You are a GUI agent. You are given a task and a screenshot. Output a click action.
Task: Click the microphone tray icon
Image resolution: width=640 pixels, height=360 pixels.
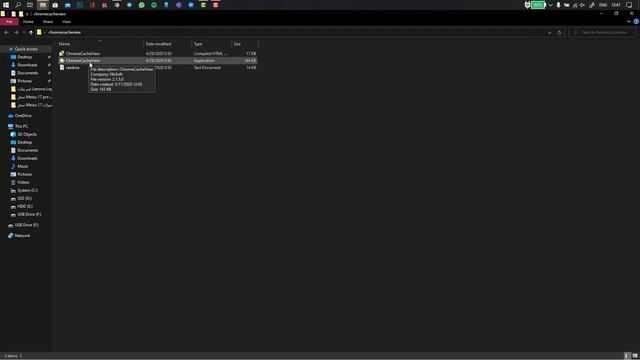(x=558, y=5)
